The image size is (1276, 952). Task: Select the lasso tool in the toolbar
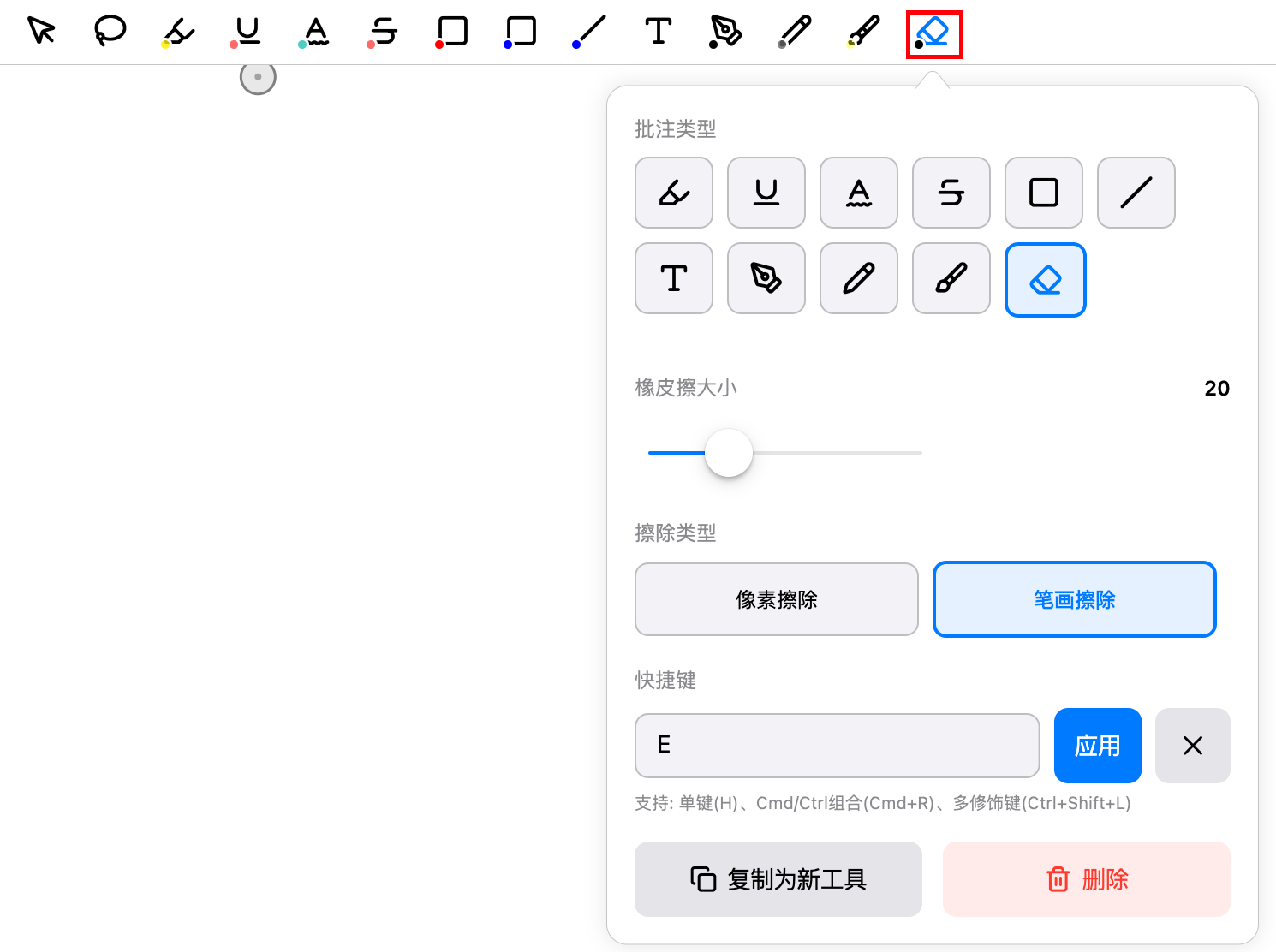tap(109, 32)
